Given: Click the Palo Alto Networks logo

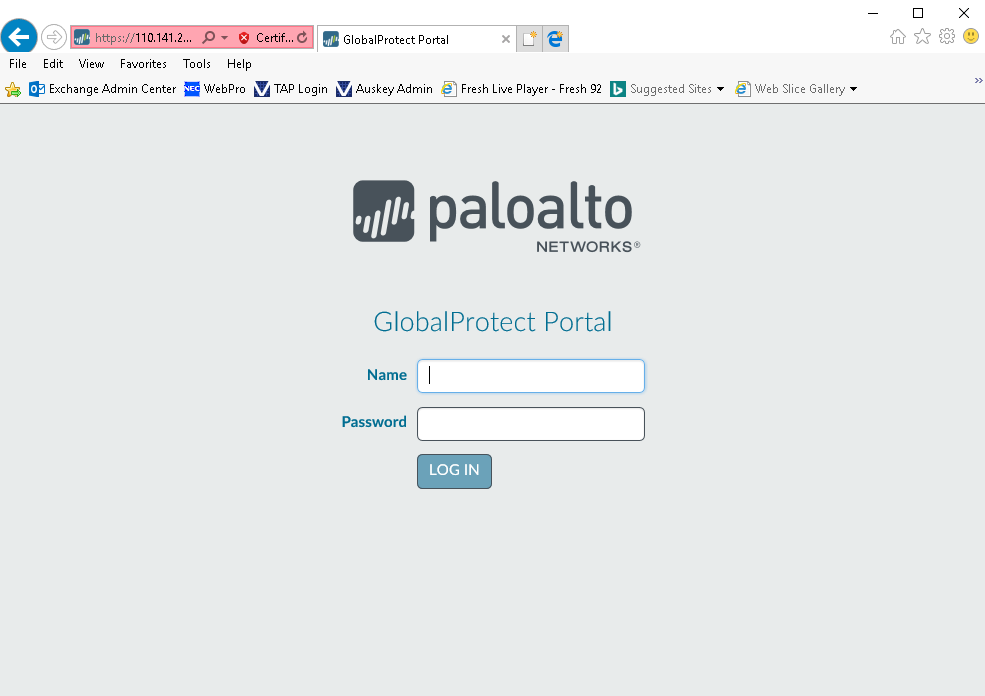Looking at the screenshot, I should 496,217.
